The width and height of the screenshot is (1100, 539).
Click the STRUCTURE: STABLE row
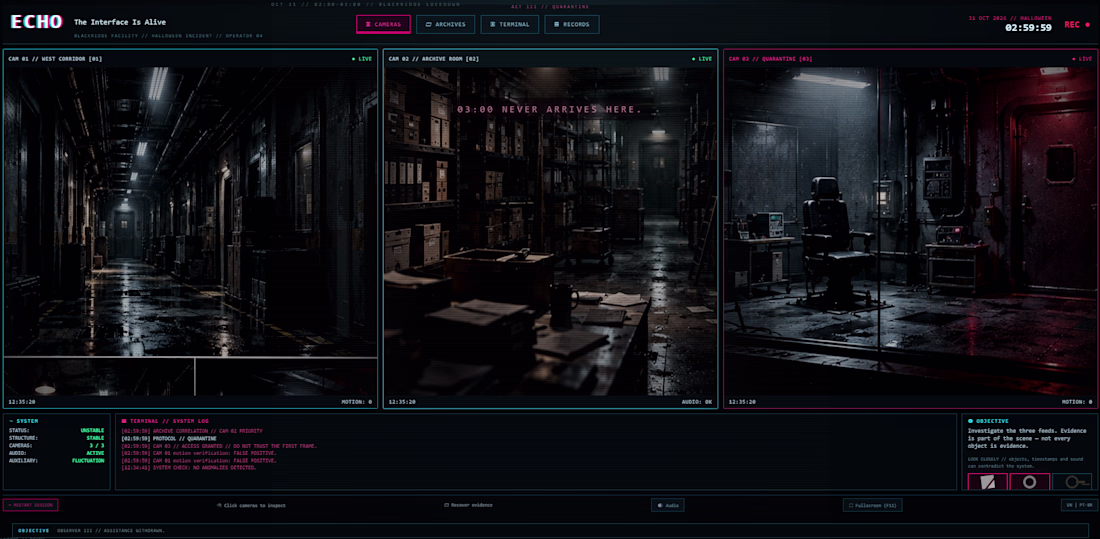56,438
